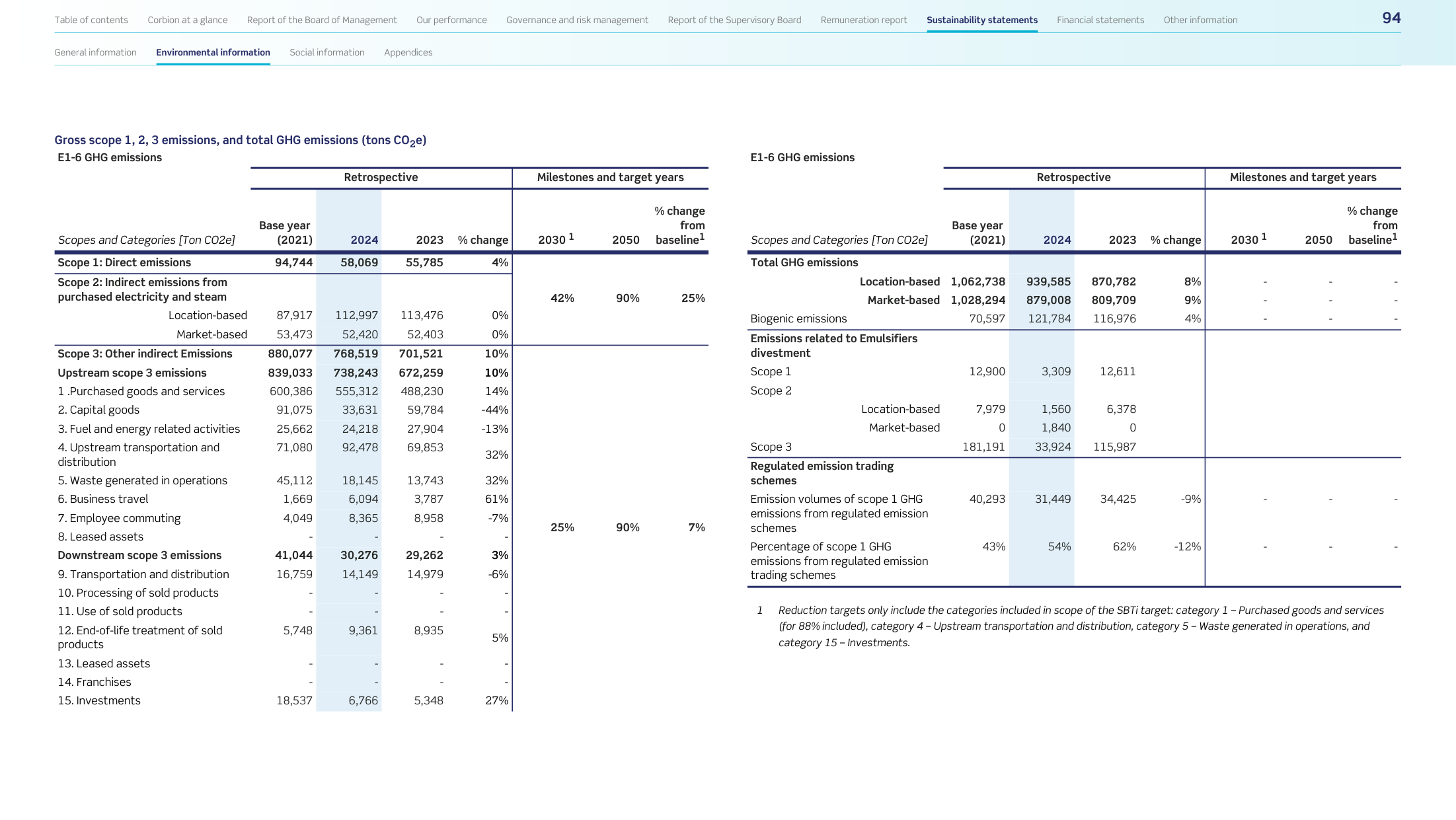Viewport: 1456px width, 820px height.
Task: Click Downstream scope 3 emissions label
Action: [139, 555]
